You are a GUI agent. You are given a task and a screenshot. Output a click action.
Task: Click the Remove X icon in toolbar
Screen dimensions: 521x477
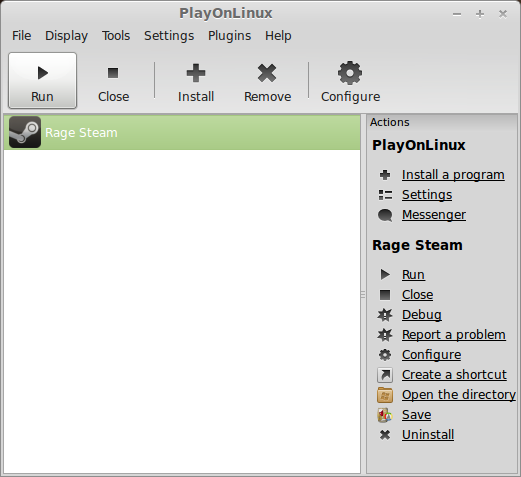267,73
